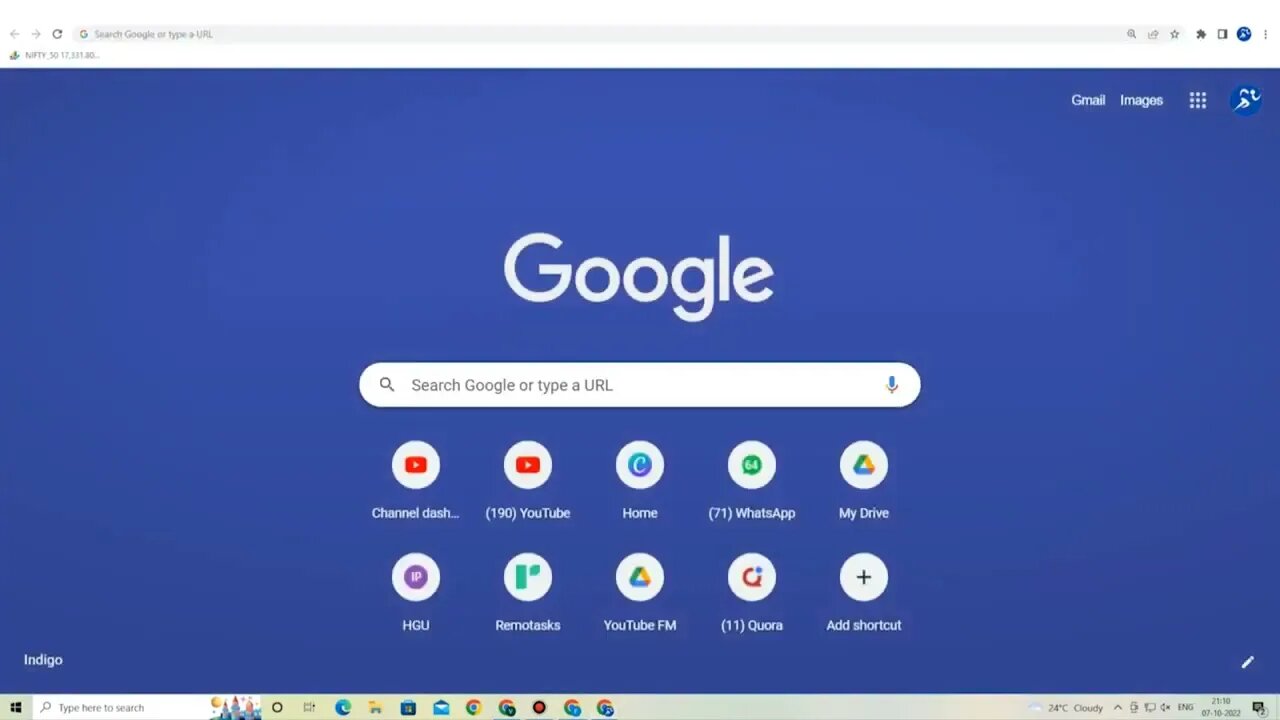Open the red record app on the taskbar
Screen dimensions: 1280x720
pyautogui.click(x=539, y=708)
